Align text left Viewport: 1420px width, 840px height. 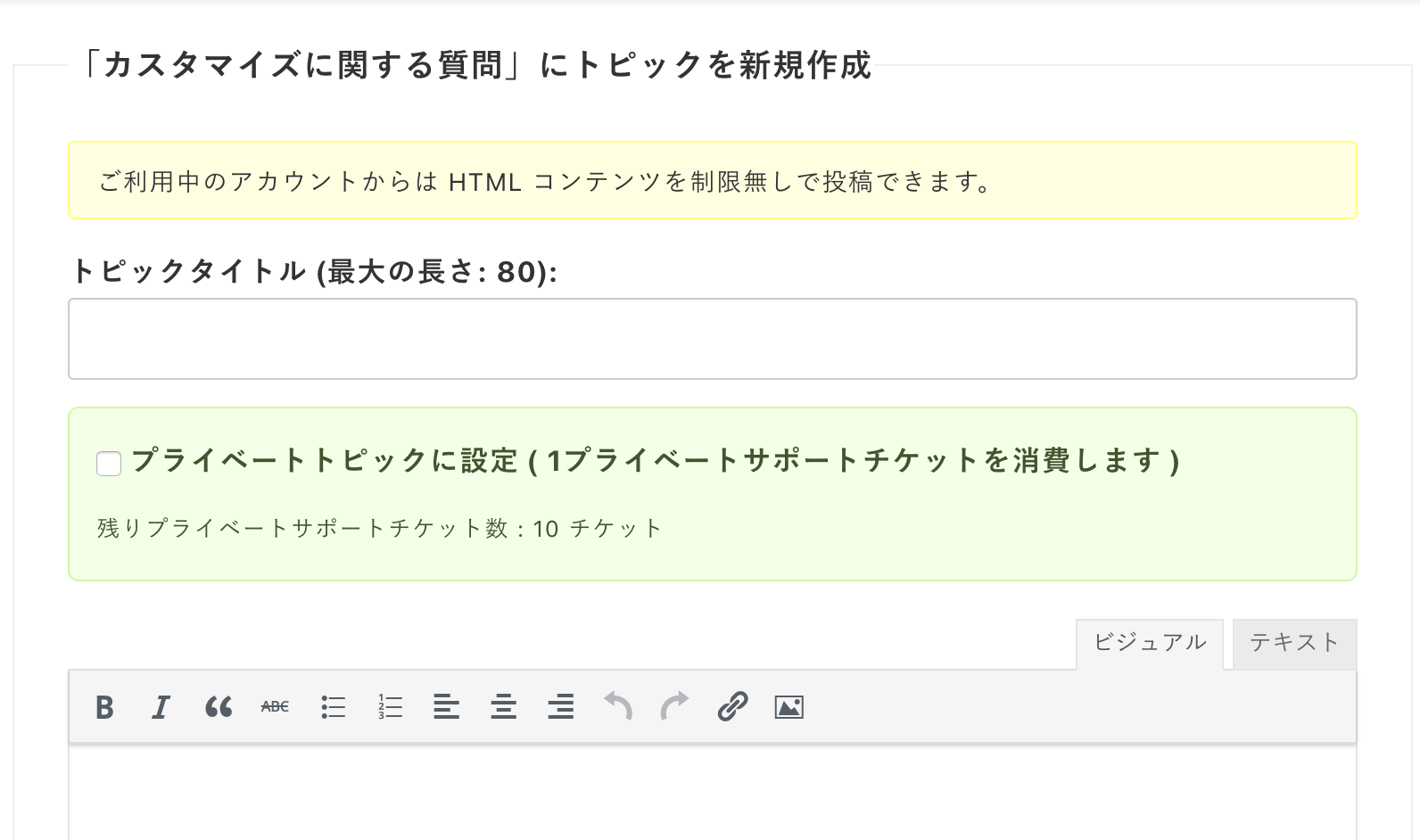coord(446,707)
